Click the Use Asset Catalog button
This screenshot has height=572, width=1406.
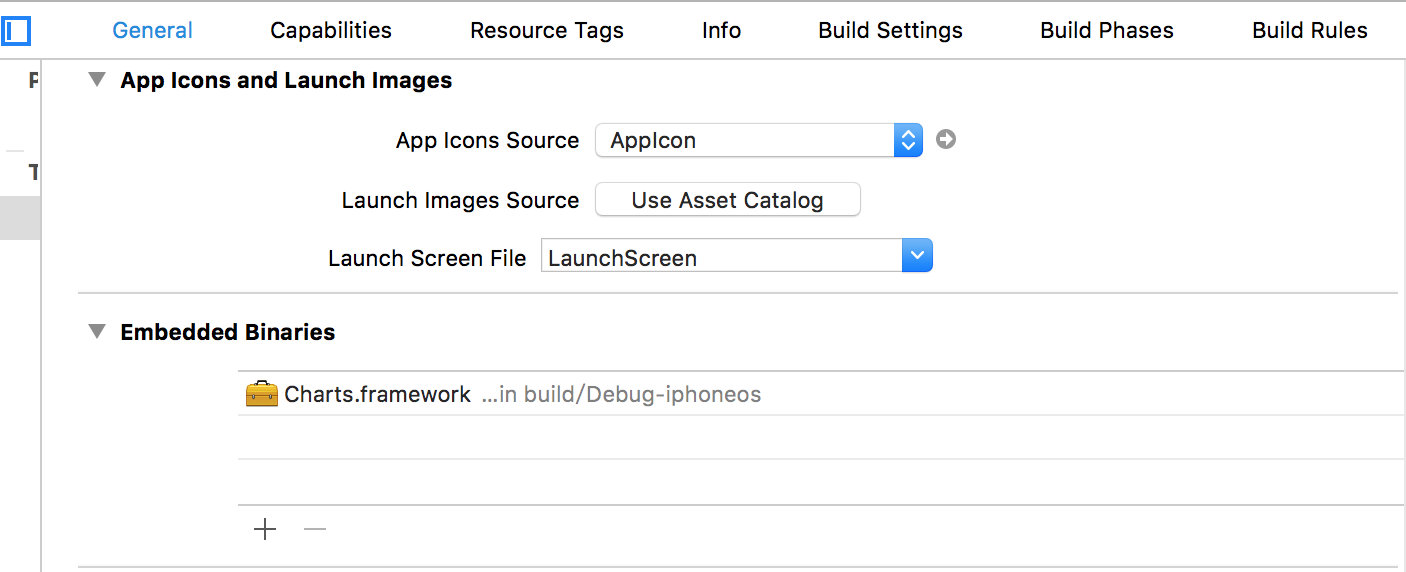[727, 200]
